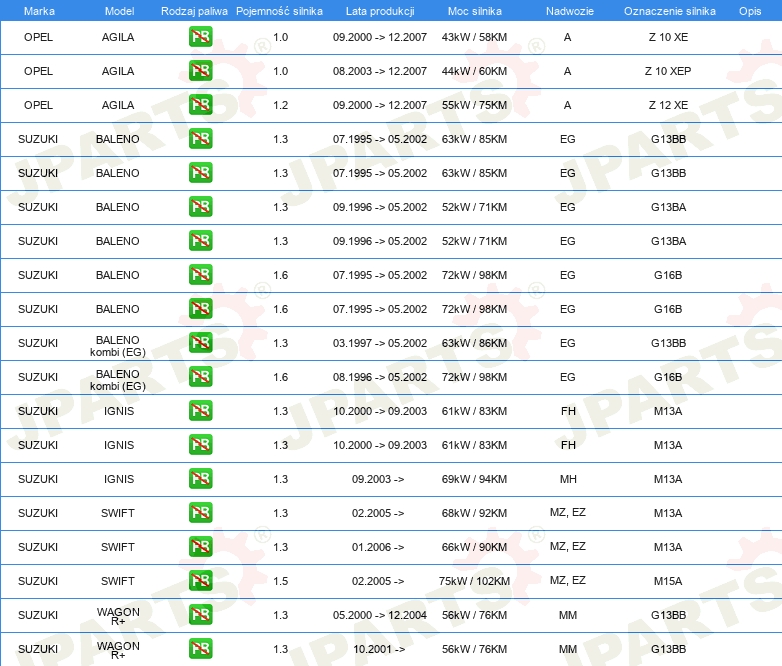Click fuel icon in WAGON R+ 10.2001 row
Screen dimensions: 782x666
(x=200, y=649)
